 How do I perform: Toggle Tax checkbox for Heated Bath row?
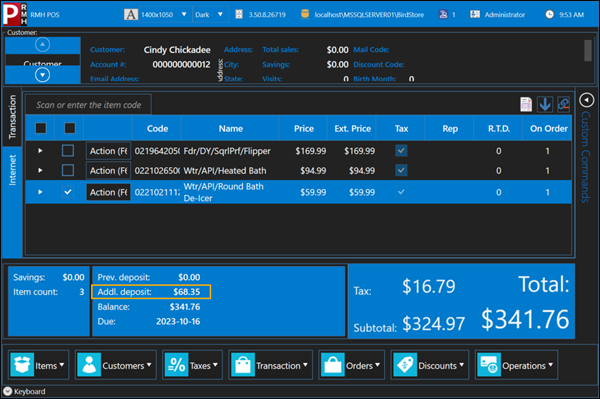[x=401, y=170]
